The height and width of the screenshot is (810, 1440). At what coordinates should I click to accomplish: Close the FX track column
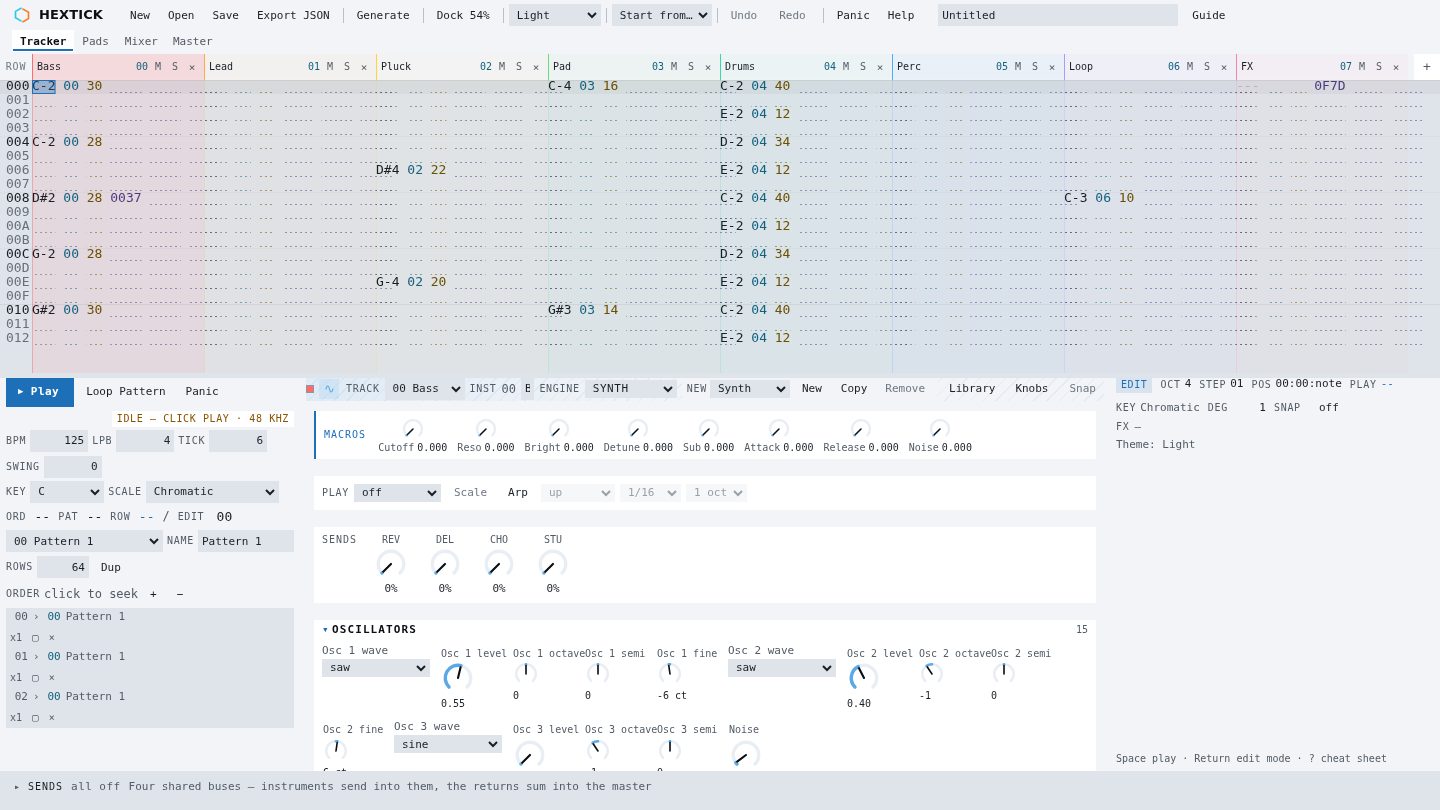pyautogui.click(x=1396, y=67)
